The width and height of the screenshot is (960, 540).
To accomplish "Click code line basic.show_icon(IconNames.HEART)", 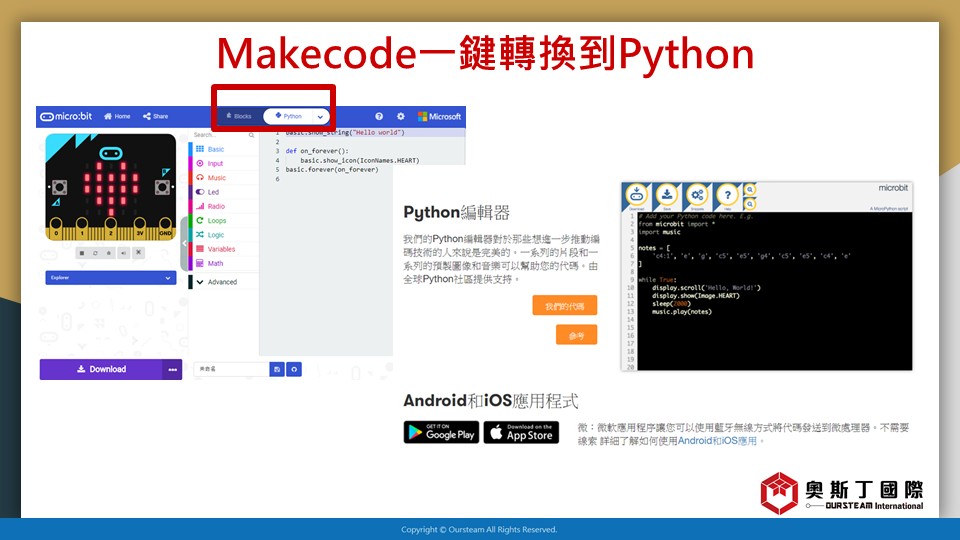I will pos(359,160).
